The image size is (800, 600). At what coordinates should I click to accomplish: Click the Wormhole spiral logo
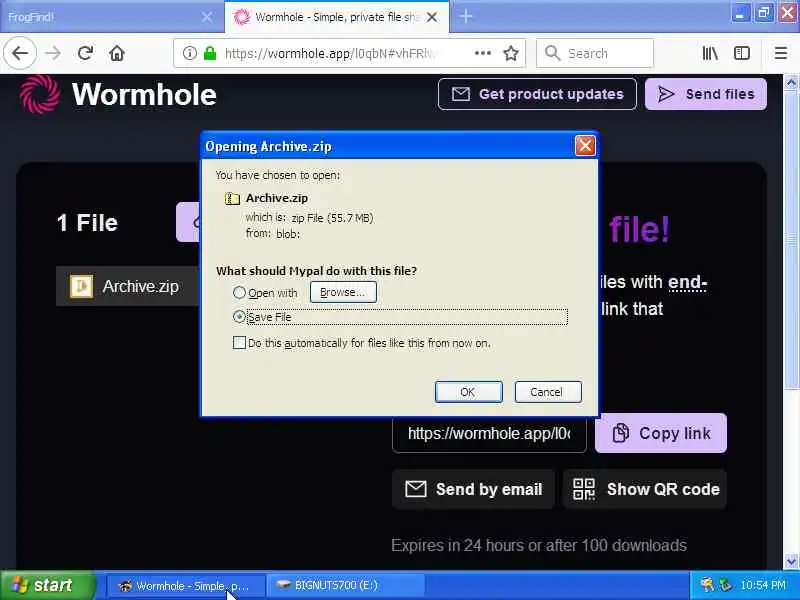(x=40, y=94)
